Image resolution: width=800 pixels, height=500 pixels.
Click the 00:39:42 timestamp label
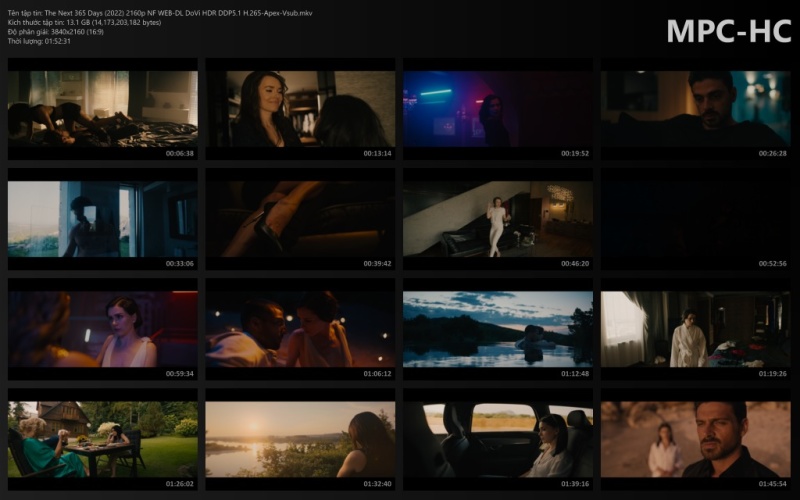(x=378, y=263)
